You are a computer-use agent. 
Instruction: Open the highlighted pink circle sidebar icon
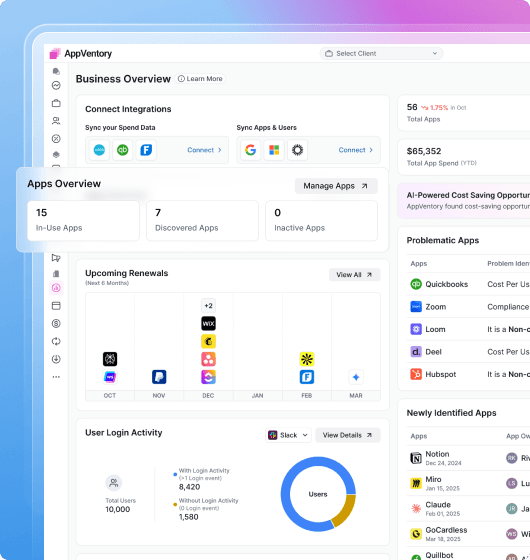(x=56, y=288)
